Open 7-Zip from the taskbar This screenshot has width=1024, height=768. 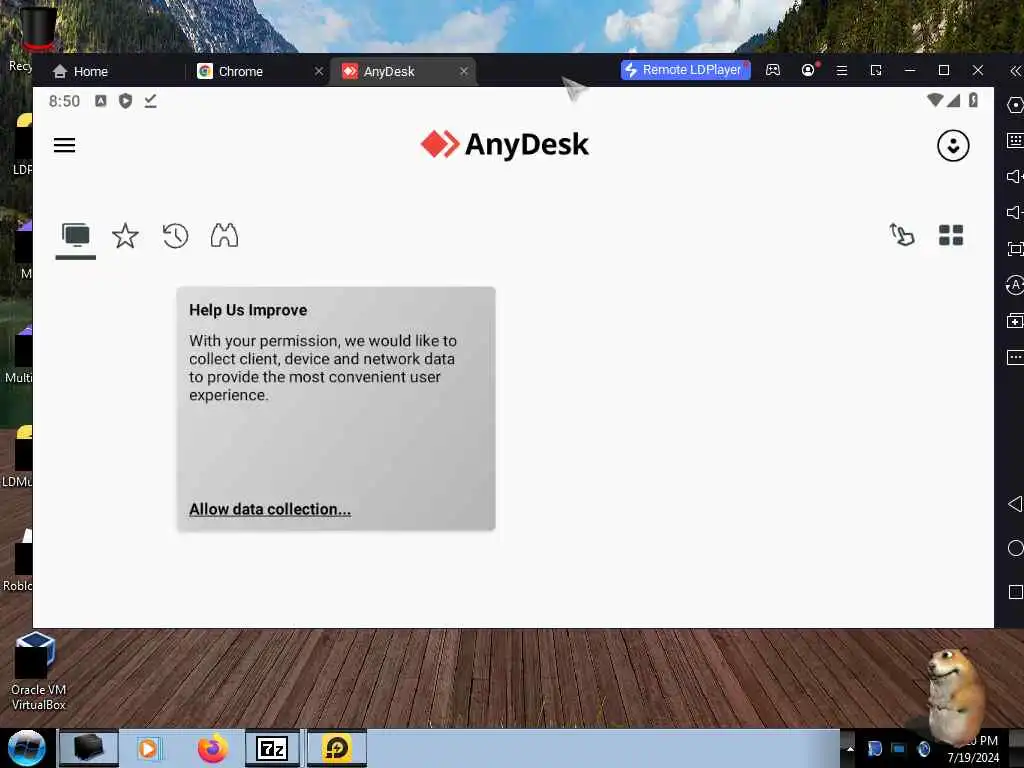(272, 748)
